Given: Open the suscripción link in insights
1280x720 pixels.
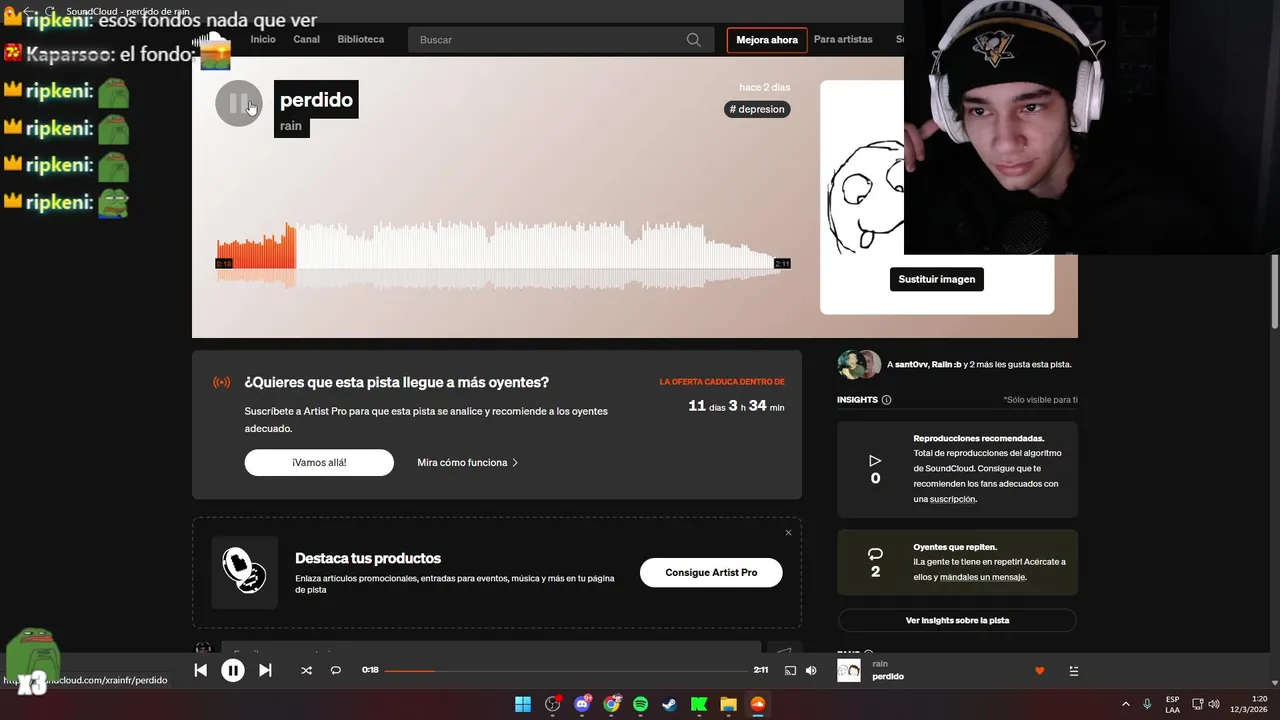Looking at the screenshot, I should (x=952, y=499).
